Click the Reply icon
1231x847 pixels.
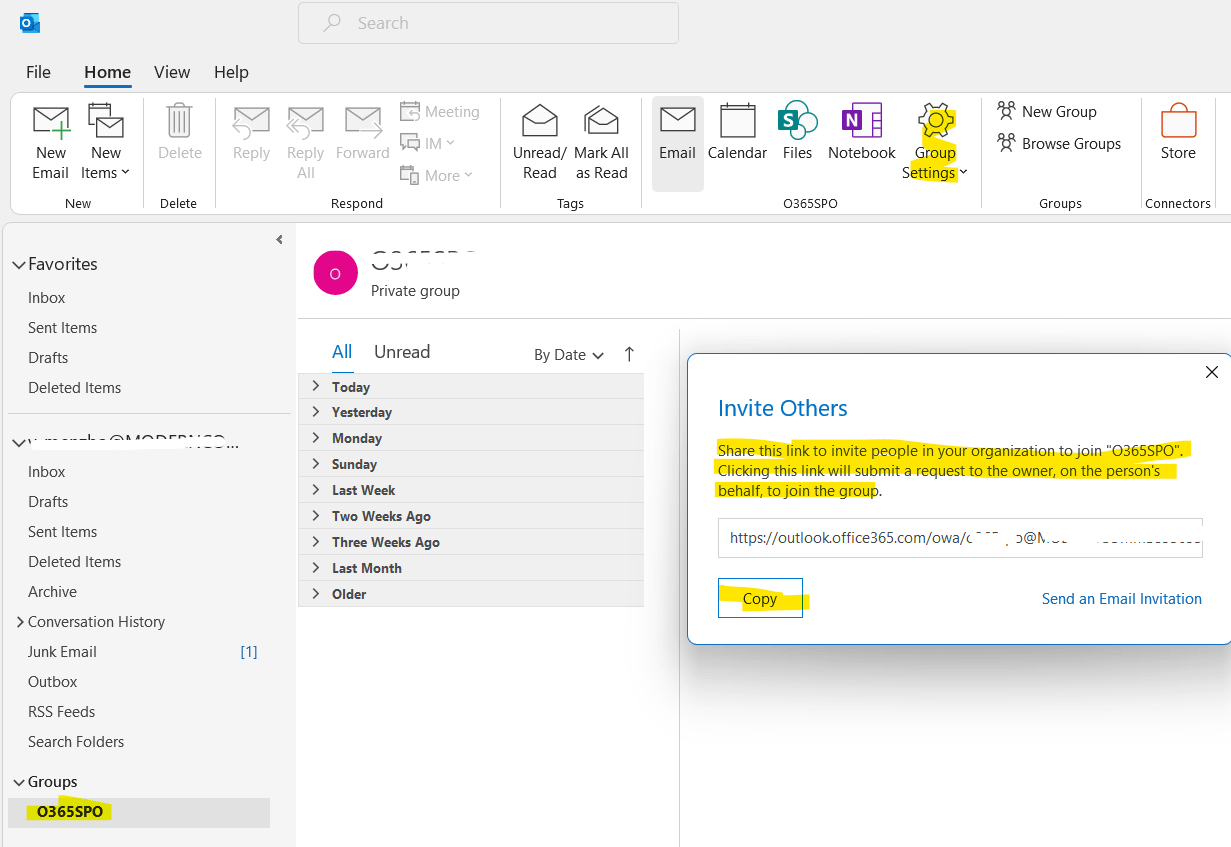(x=251, y=122)
